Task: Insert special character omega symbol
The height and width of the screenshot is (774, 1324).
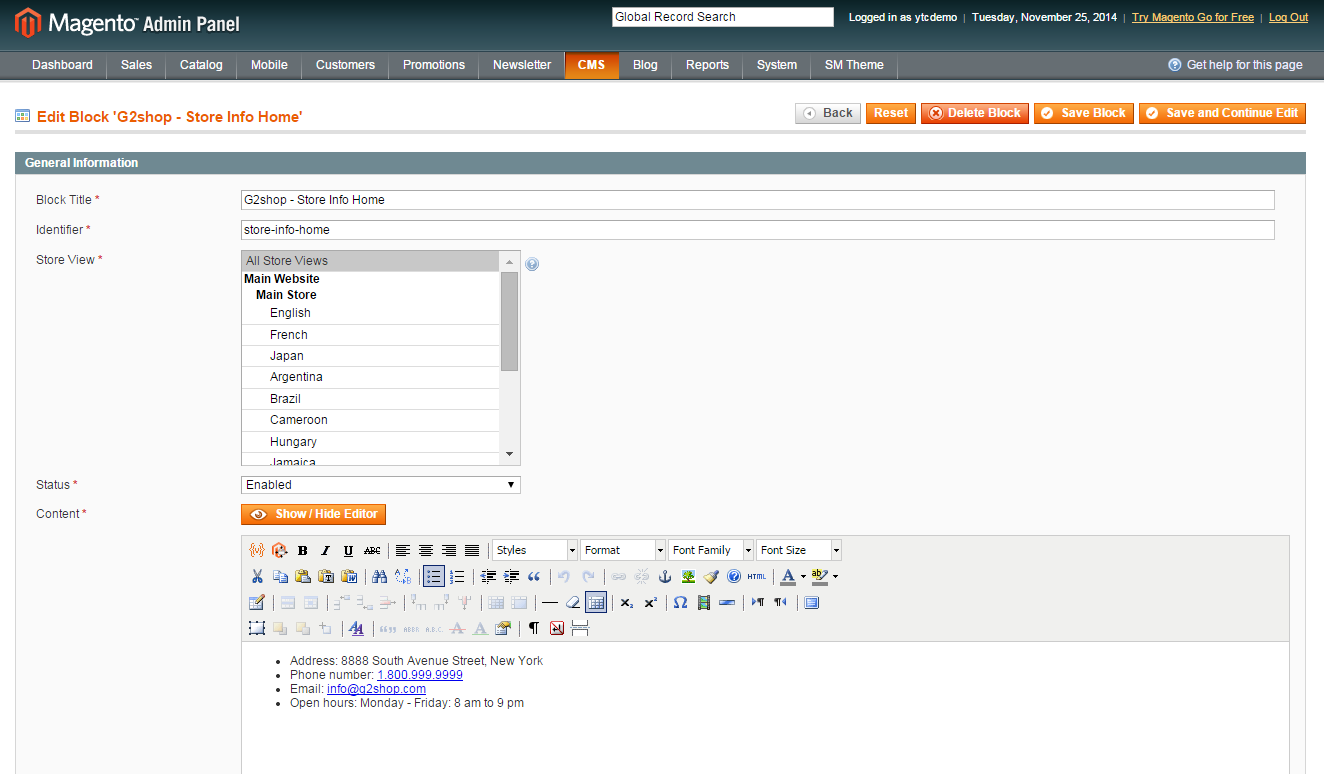Action: click(x=680, y=603)
